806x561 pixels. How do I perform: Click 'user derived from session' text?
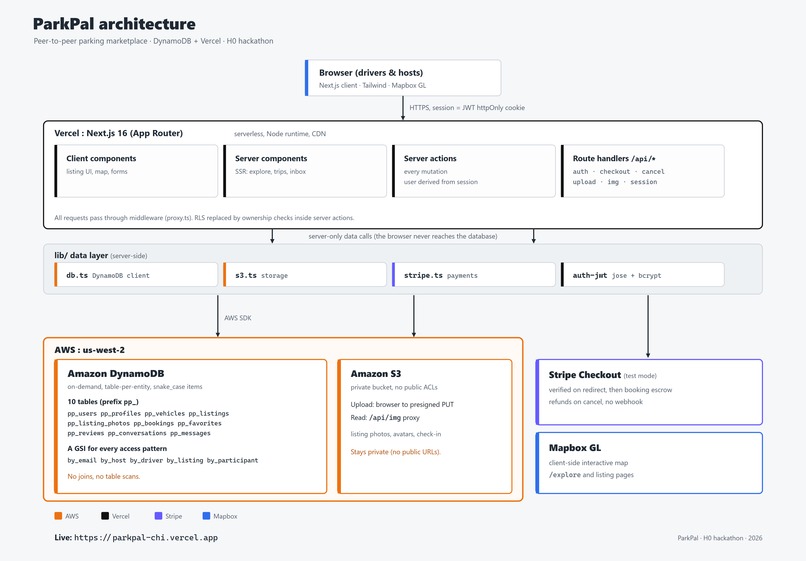pyautogui.click(x=441, y=182)
